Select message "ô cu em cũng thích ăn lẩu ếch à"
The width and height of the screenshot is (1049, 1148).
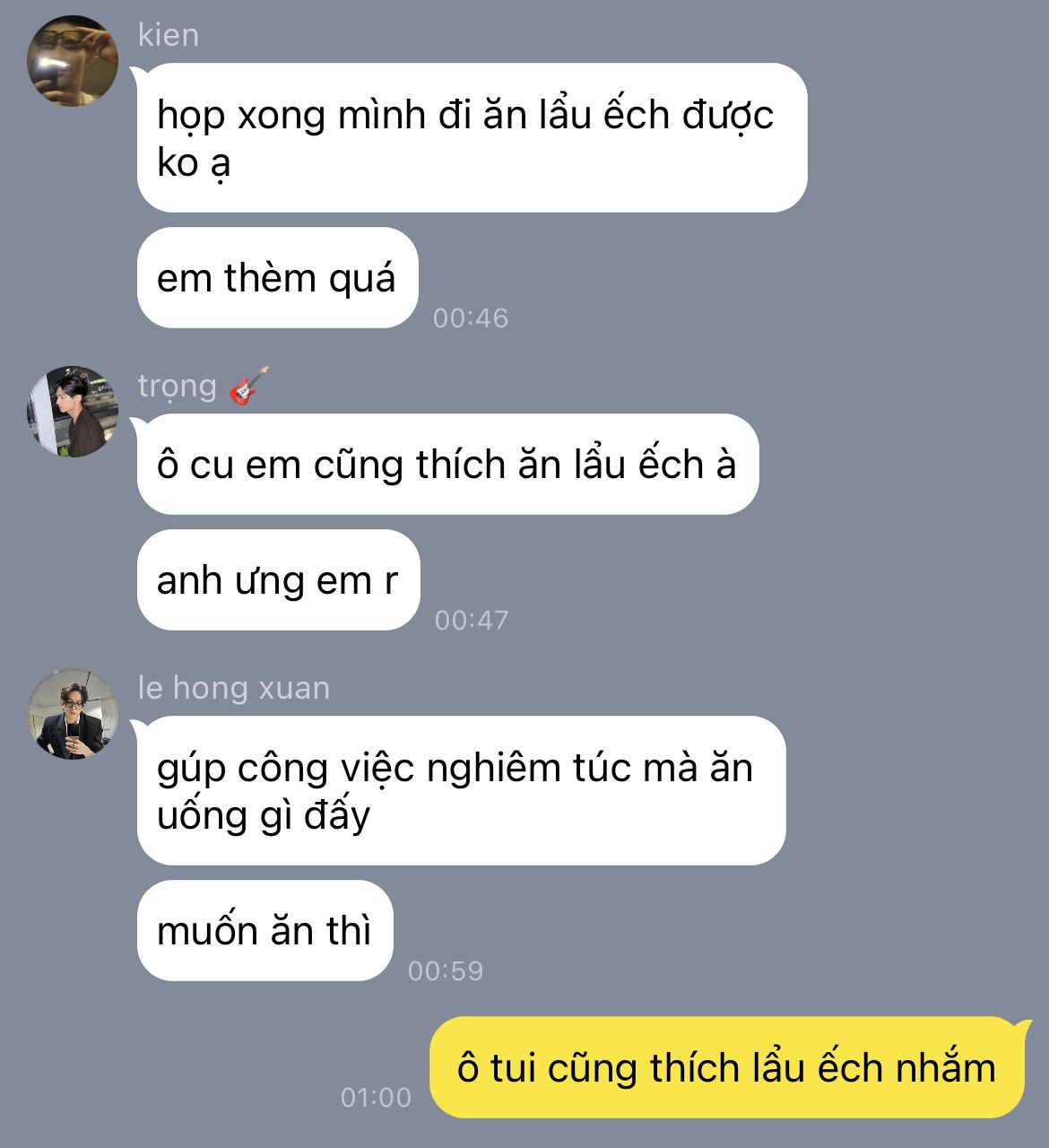447,465
